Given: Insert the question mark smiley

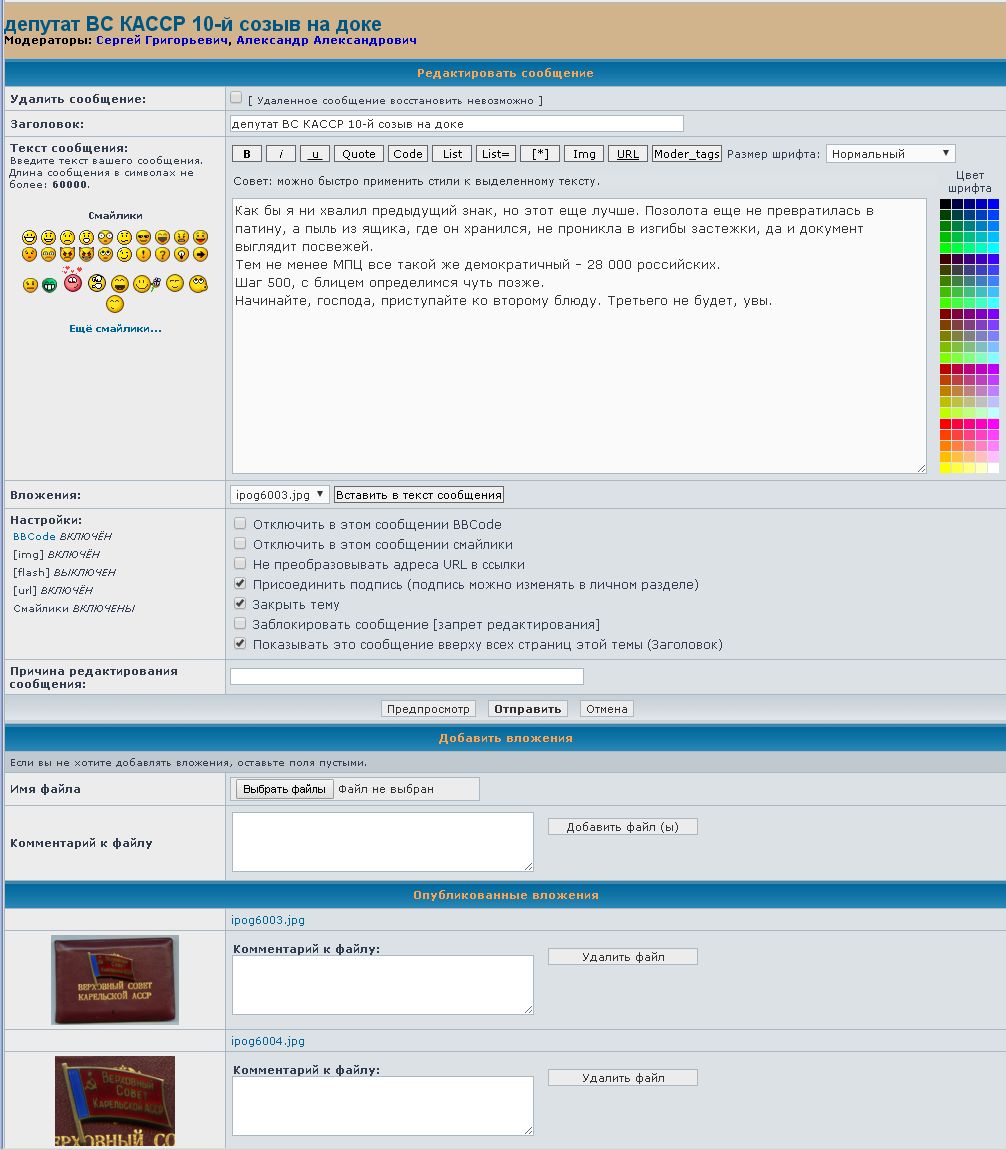Looking at the screenshot, I should pyautogui.click(x=162, y=255).
